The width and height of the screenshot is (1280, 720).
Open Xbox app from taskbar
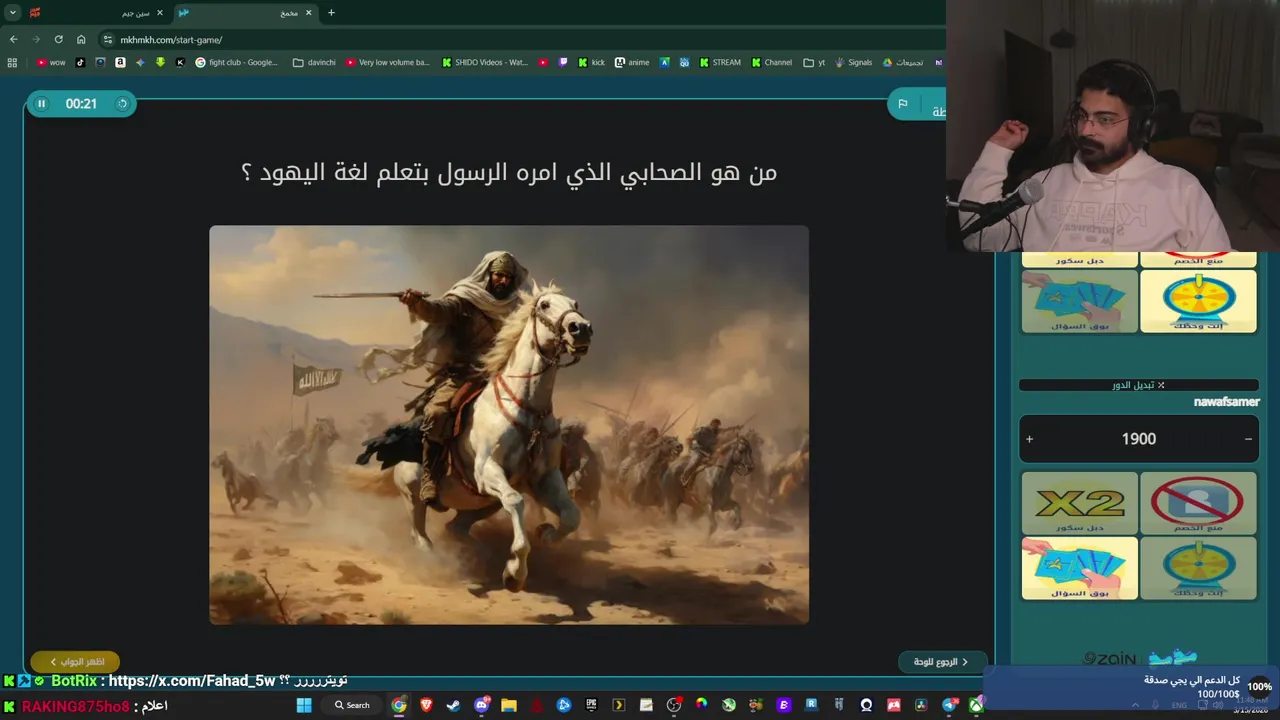(976, 705)
